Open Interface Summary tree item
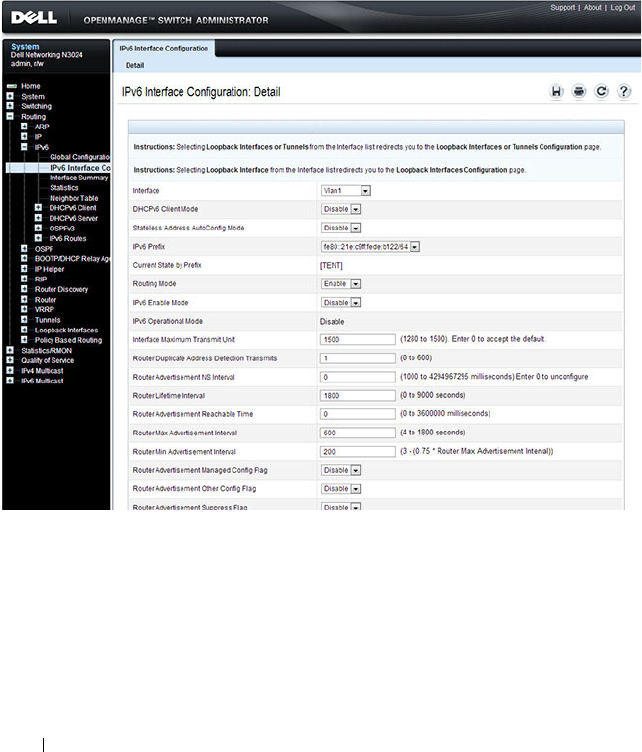The image size is (642, 752). 79,177
